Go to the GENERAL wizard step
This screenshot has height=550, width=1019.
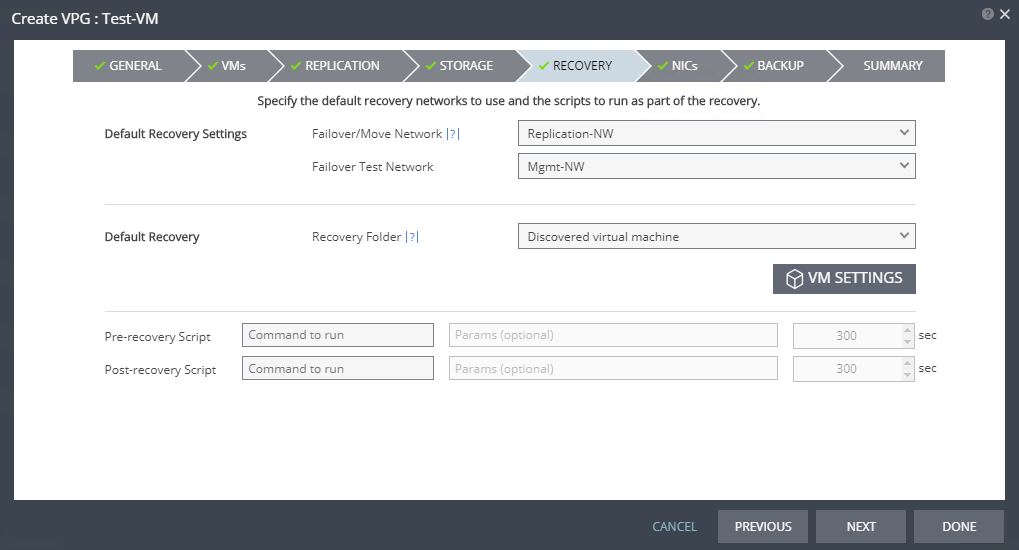128,66
